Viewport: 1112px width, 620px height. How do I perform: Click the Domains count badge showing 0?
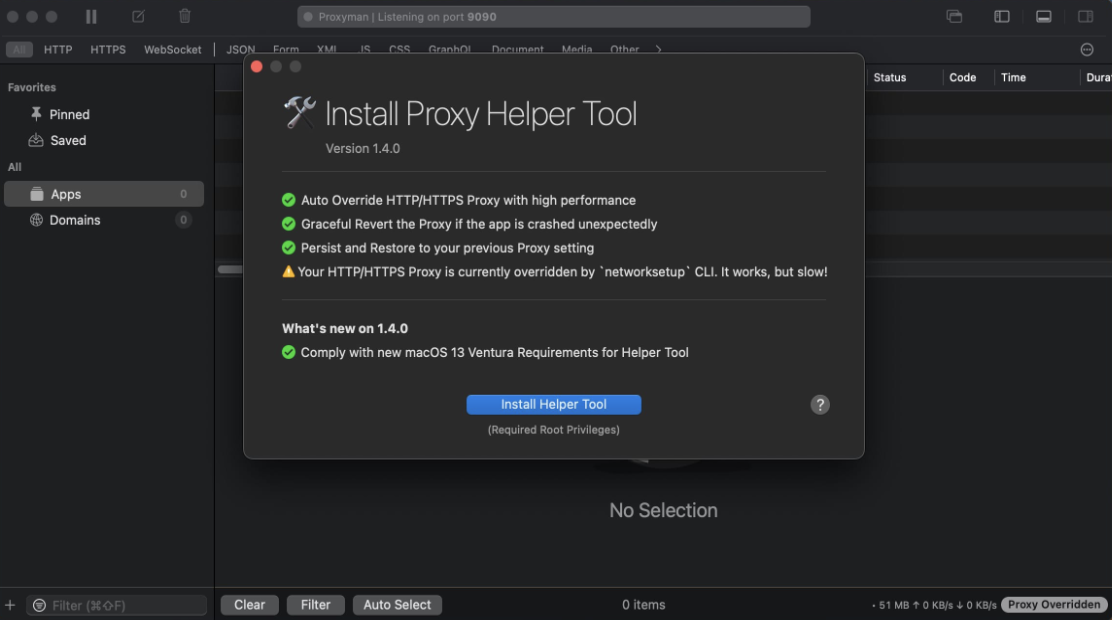tap(184, 220)
